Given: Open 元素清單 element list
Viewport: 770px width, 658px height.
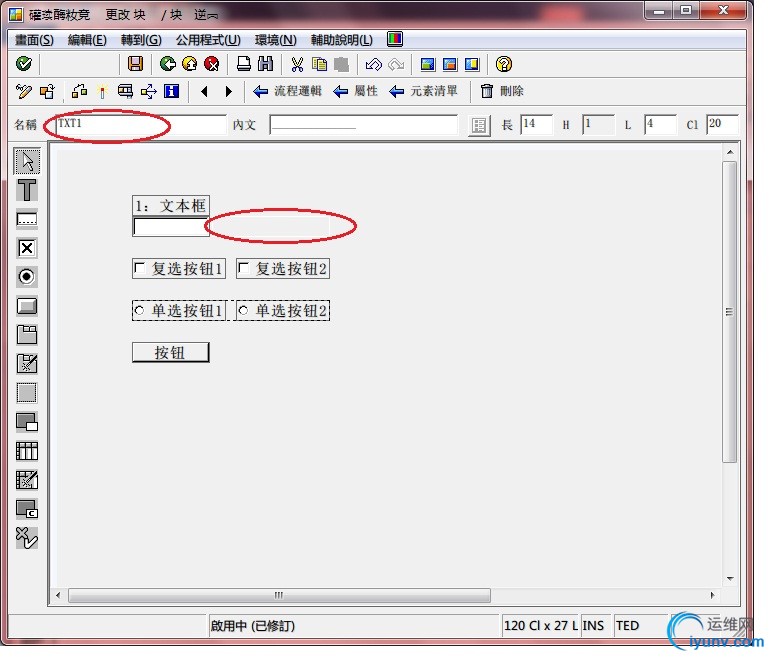Looking at the screenshot, I should coord(423,91).
